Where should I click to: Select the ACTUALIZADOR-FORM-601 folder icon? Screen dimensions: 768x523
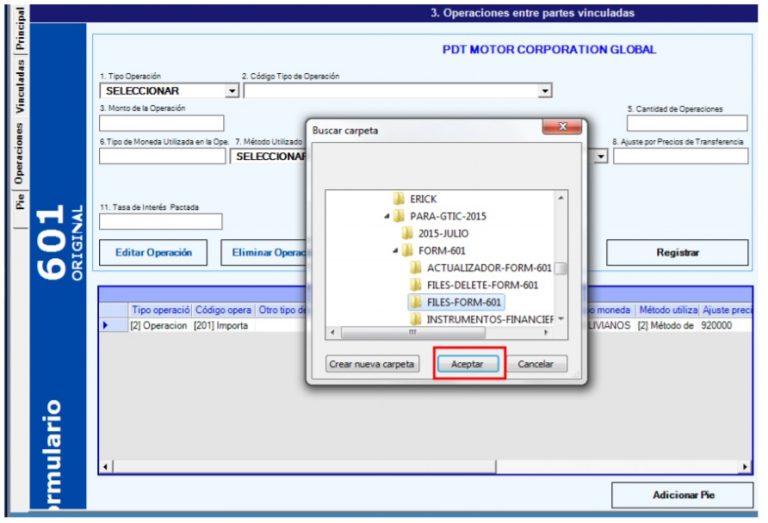point(415,267)
